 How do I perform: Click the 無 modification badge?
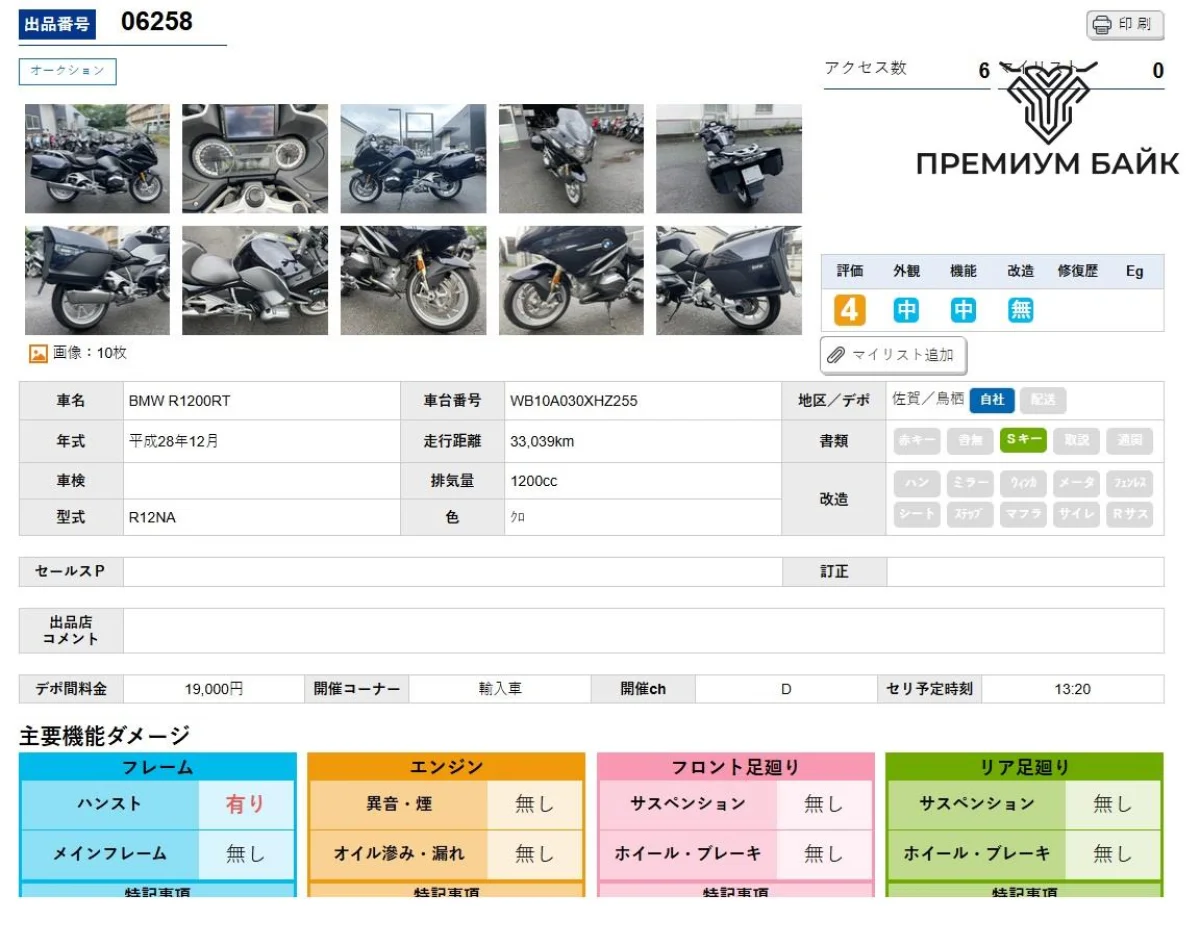[x=1020, y=310]
